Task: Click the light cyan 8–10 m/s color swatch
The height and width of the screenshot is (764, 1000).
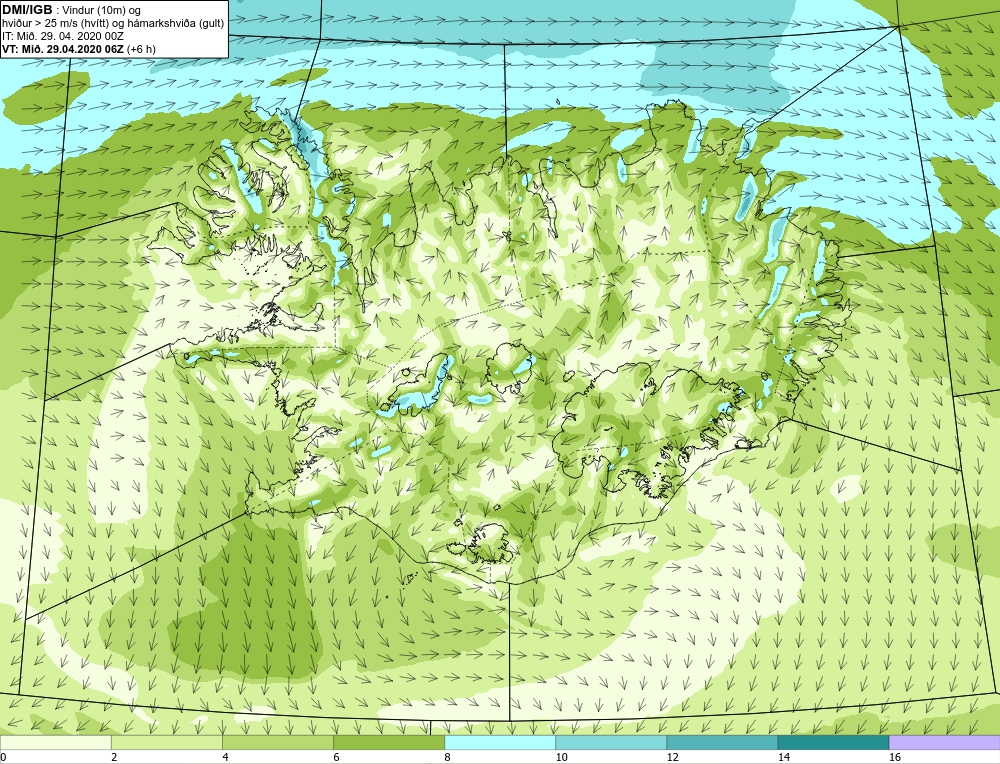Action: point(500,742)
